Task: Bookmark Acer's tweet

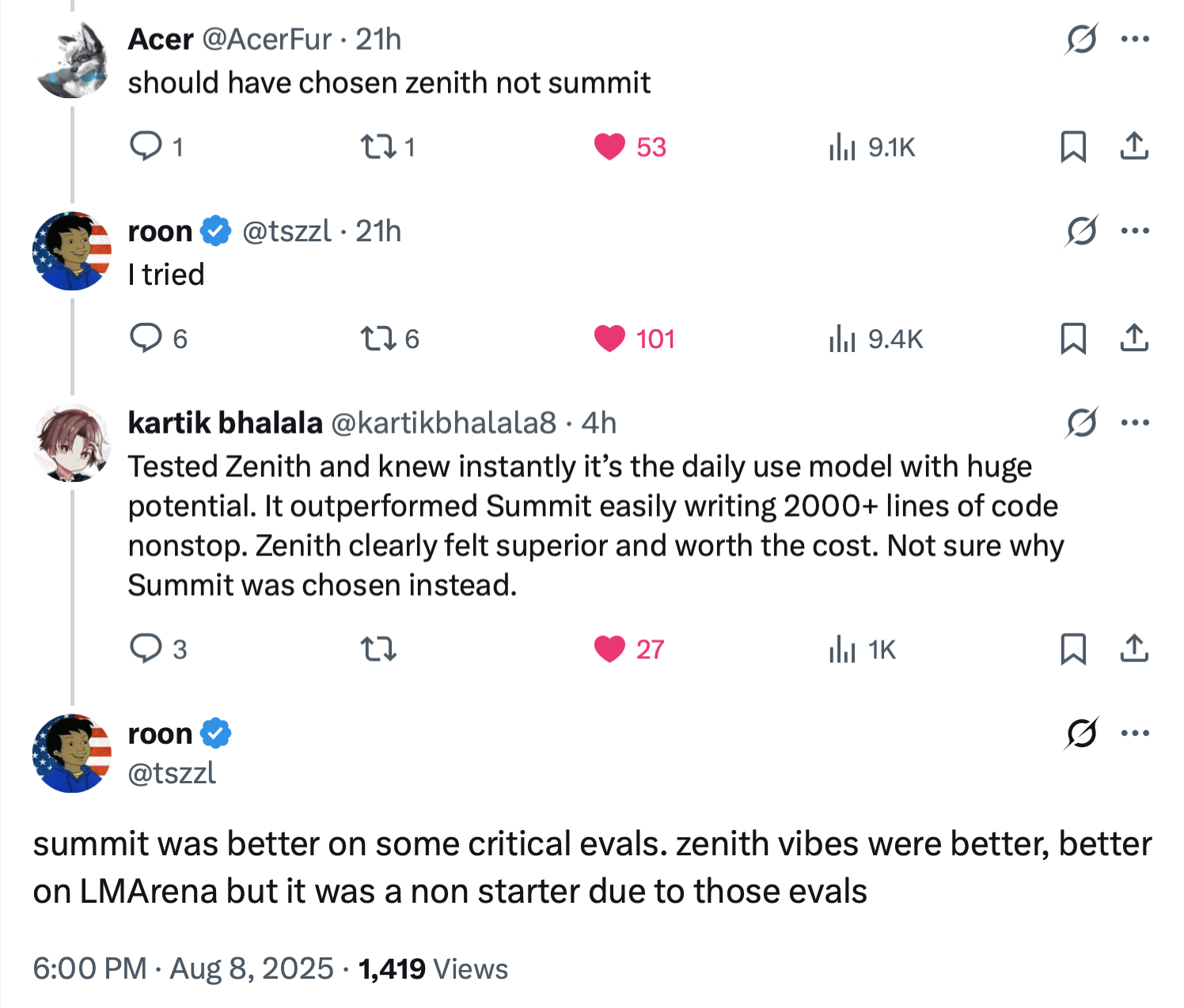Action: 1072,146
